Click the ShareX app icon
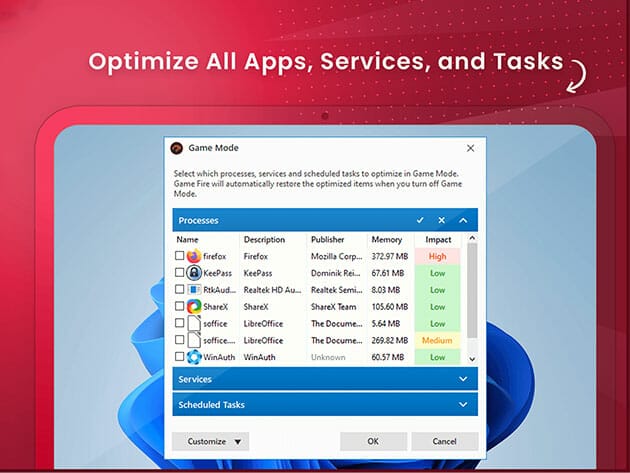The height and width of the screenshot is (473, 630). (x=194, y=306)
